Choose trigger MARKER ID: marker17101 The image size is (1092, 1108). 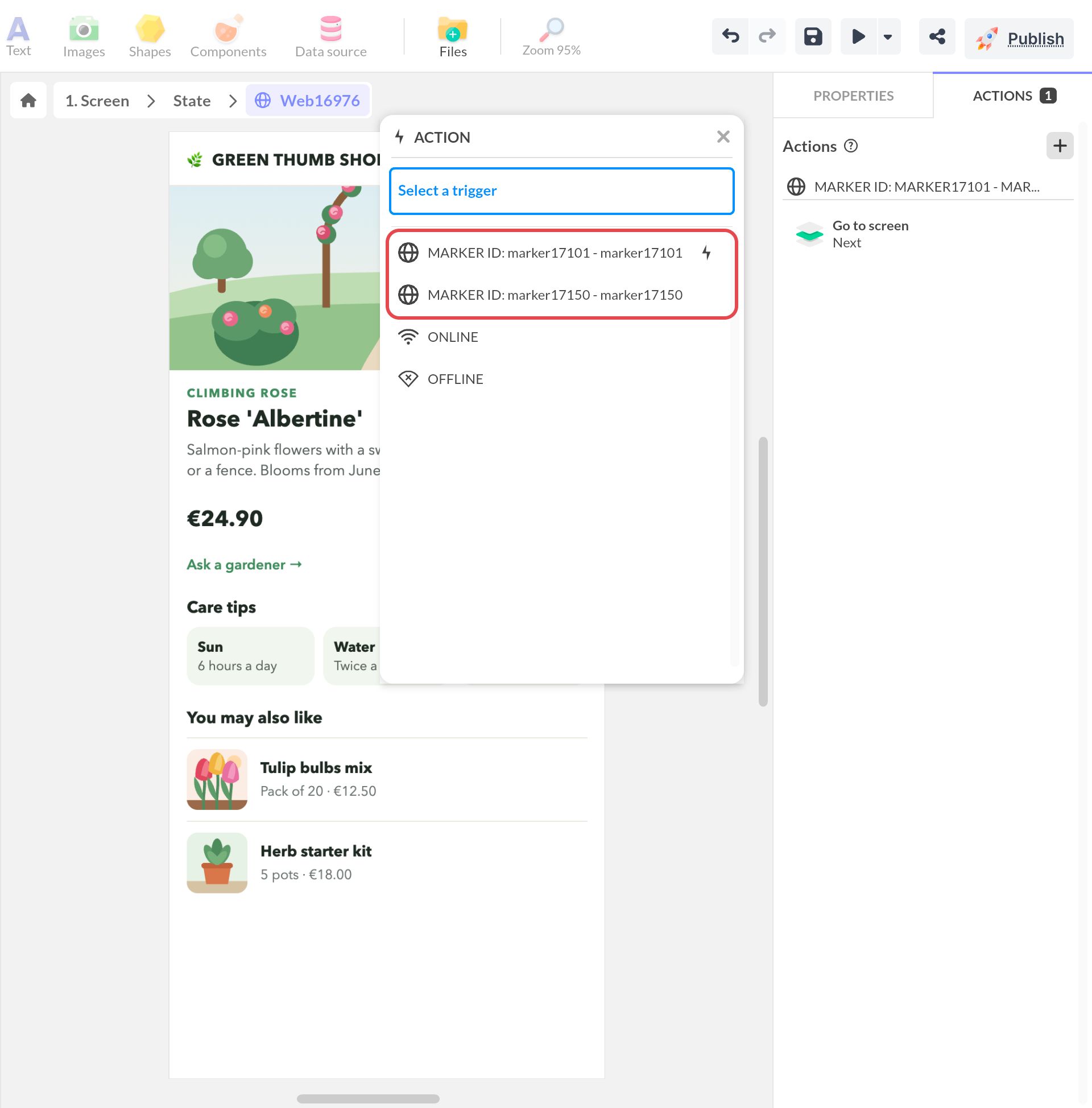point(561,253)
